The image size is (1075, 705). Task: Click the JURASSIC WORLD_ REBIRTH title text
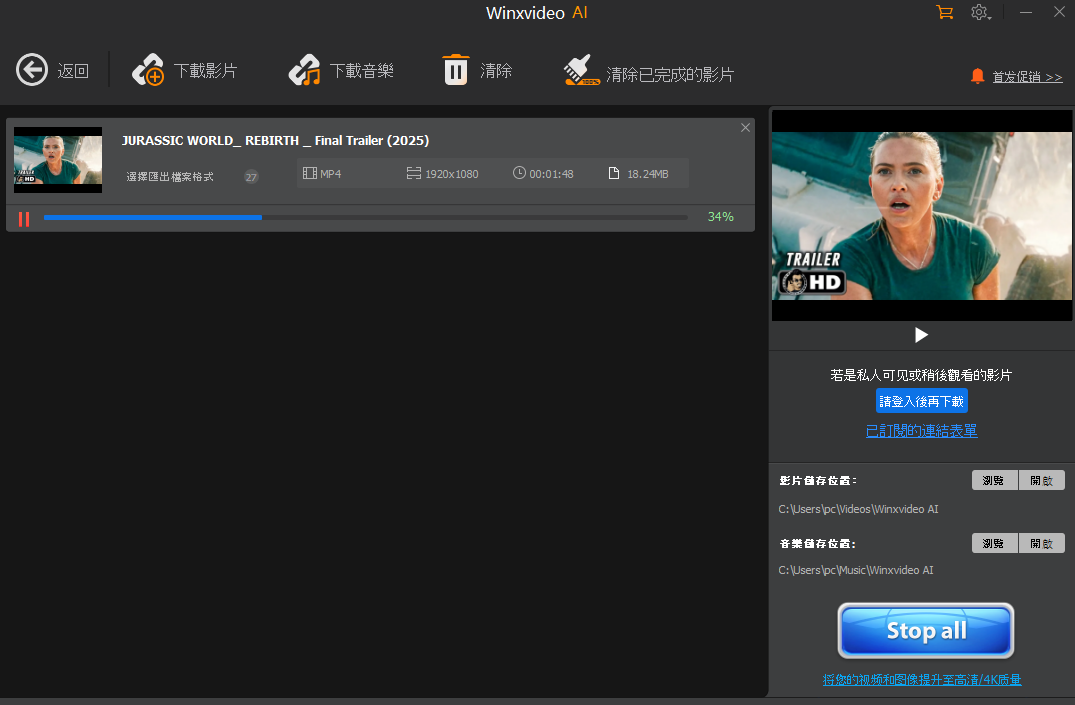tap(275, 141)
